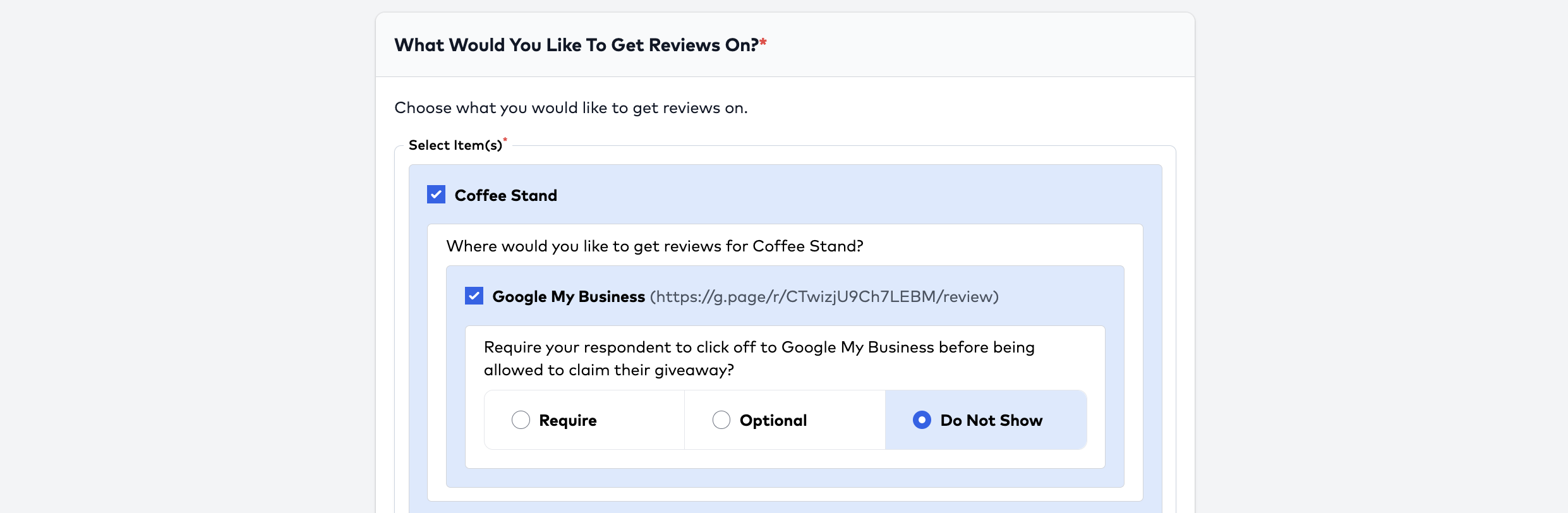The height and width of the screenshot is (513, 1568).
Task: Click the Coffee Stand label text
Action: point(505,196)
